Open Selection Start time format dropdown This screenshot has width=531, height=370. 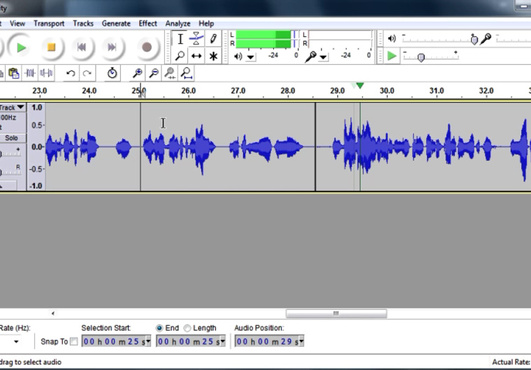(x=148, y=342)
